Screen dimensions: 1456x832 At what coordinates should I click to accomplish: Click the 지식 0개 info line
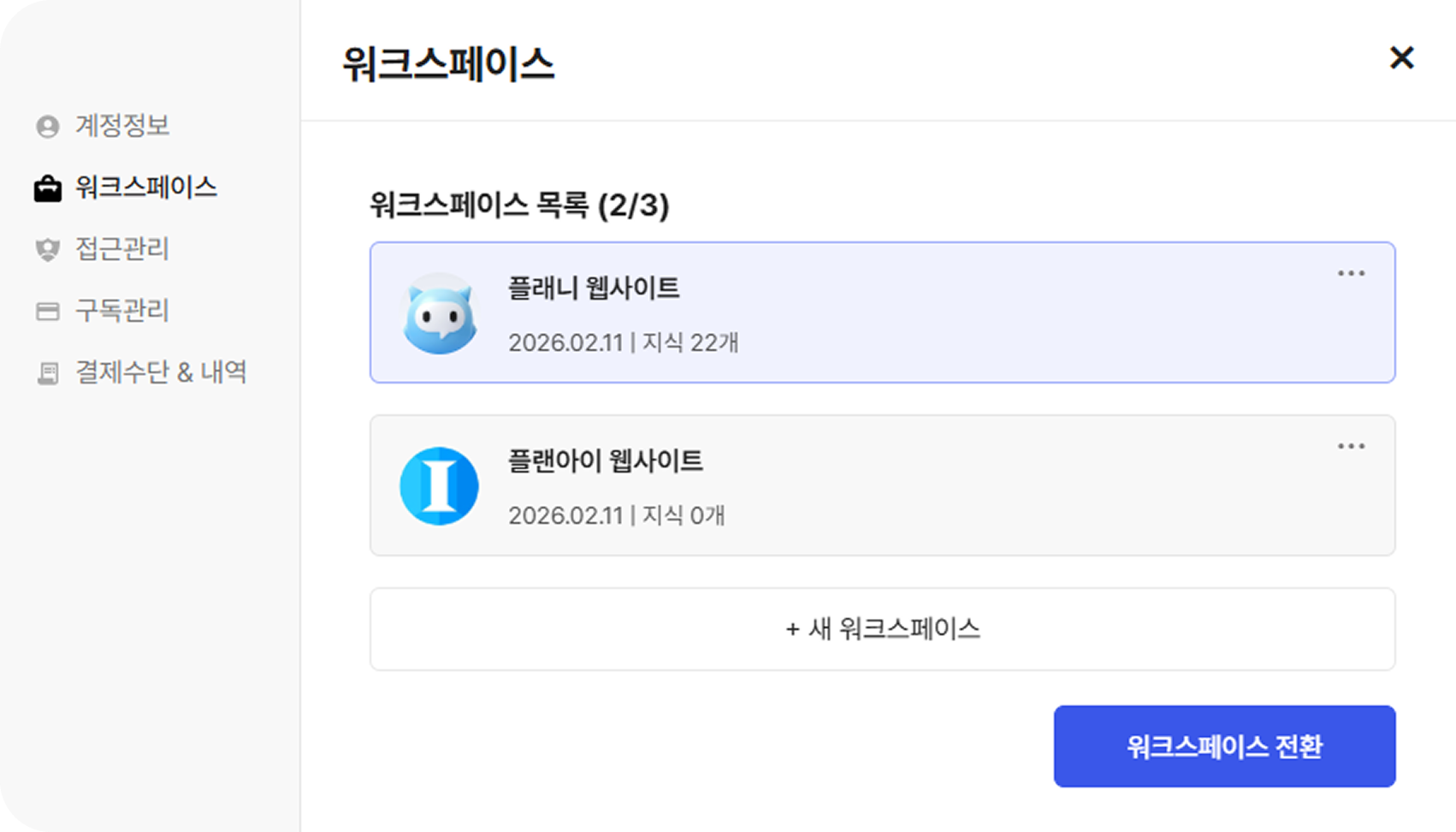[617, 515]
